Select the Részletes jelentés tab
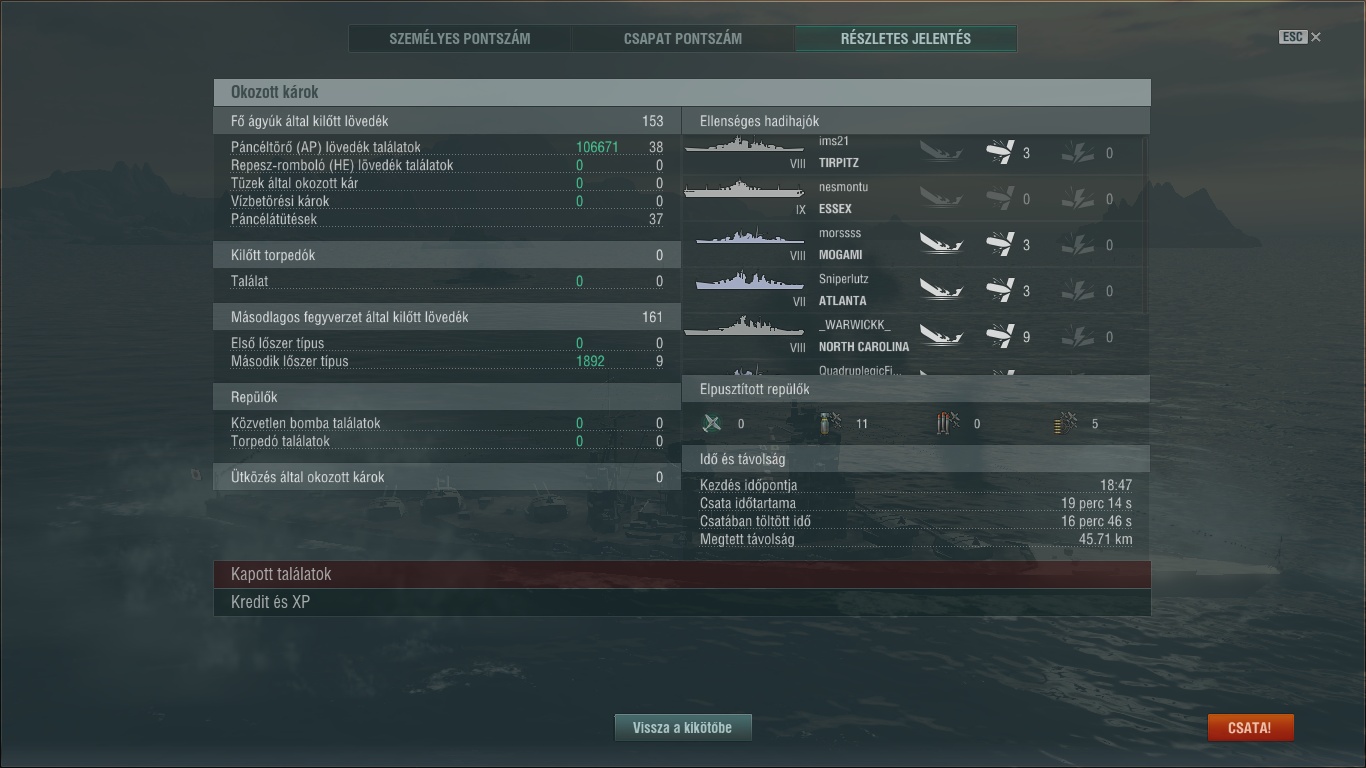 pyautogui.click(x=906, y=39)
